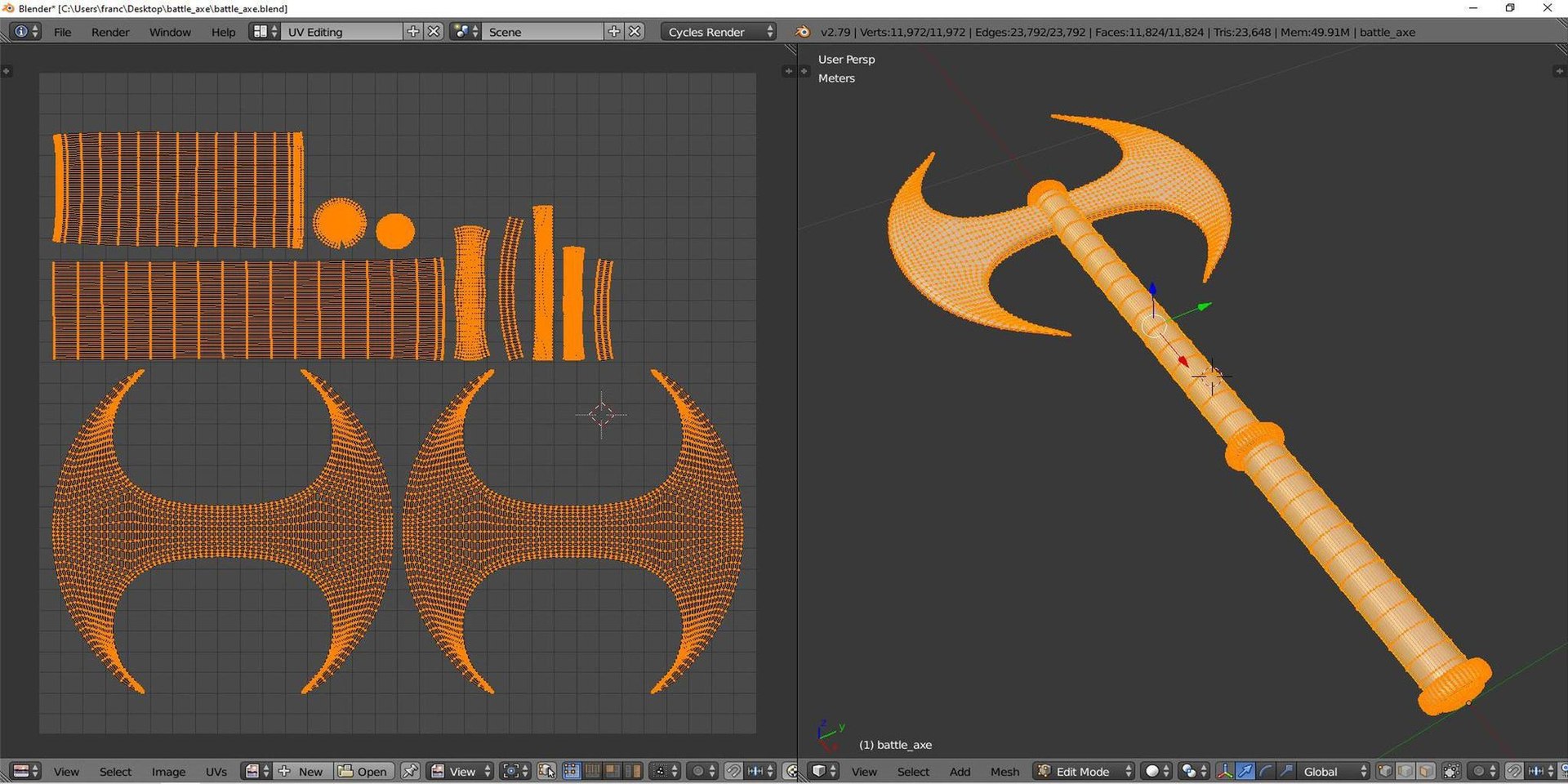This screenshot has height=784, width=1568.
Task: Open the Image menu in UV editor
Action: (x=168, y=771)
